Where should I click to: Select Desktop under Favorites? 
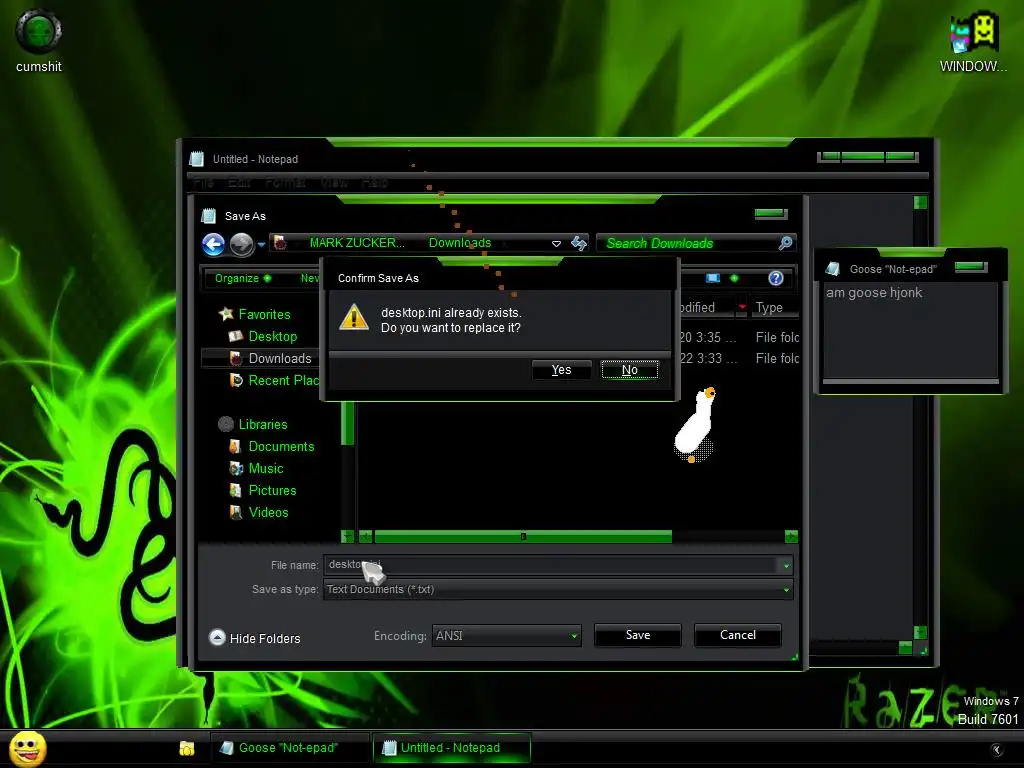[272, 336]
